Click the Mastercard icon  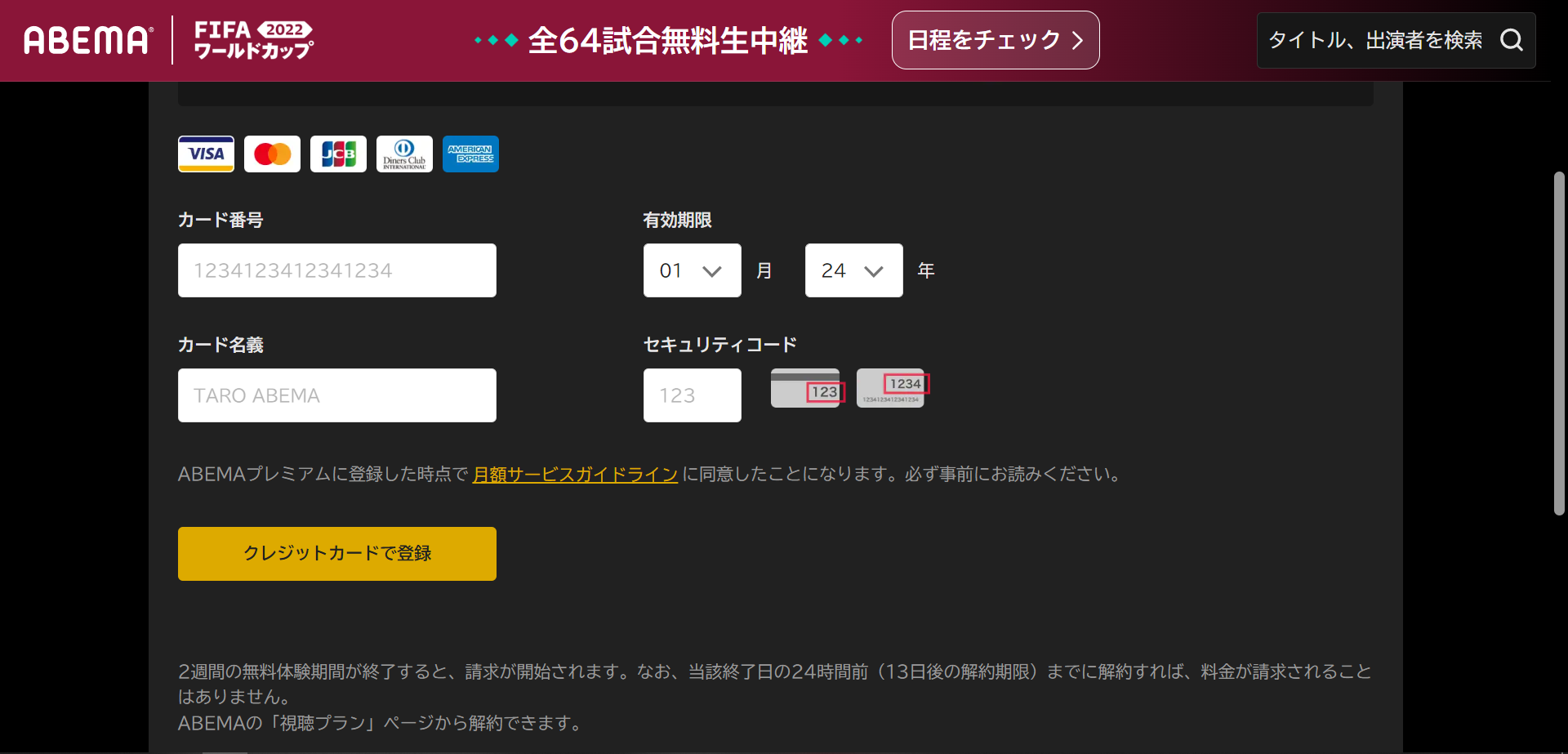coord(272,154)
